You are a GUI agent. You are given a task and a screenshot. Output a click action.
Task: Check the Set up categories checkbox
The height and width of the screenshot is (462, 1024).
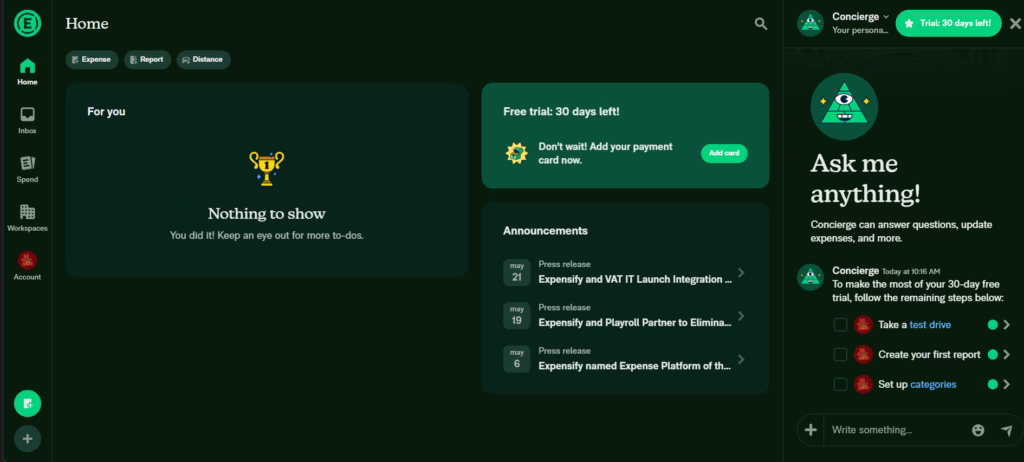840,384
